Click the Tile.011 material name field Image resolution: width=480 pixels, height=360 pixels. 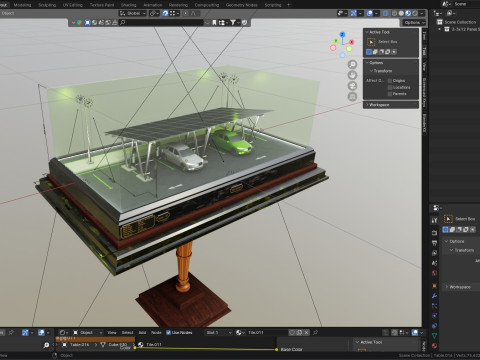(x=267, y=332)
